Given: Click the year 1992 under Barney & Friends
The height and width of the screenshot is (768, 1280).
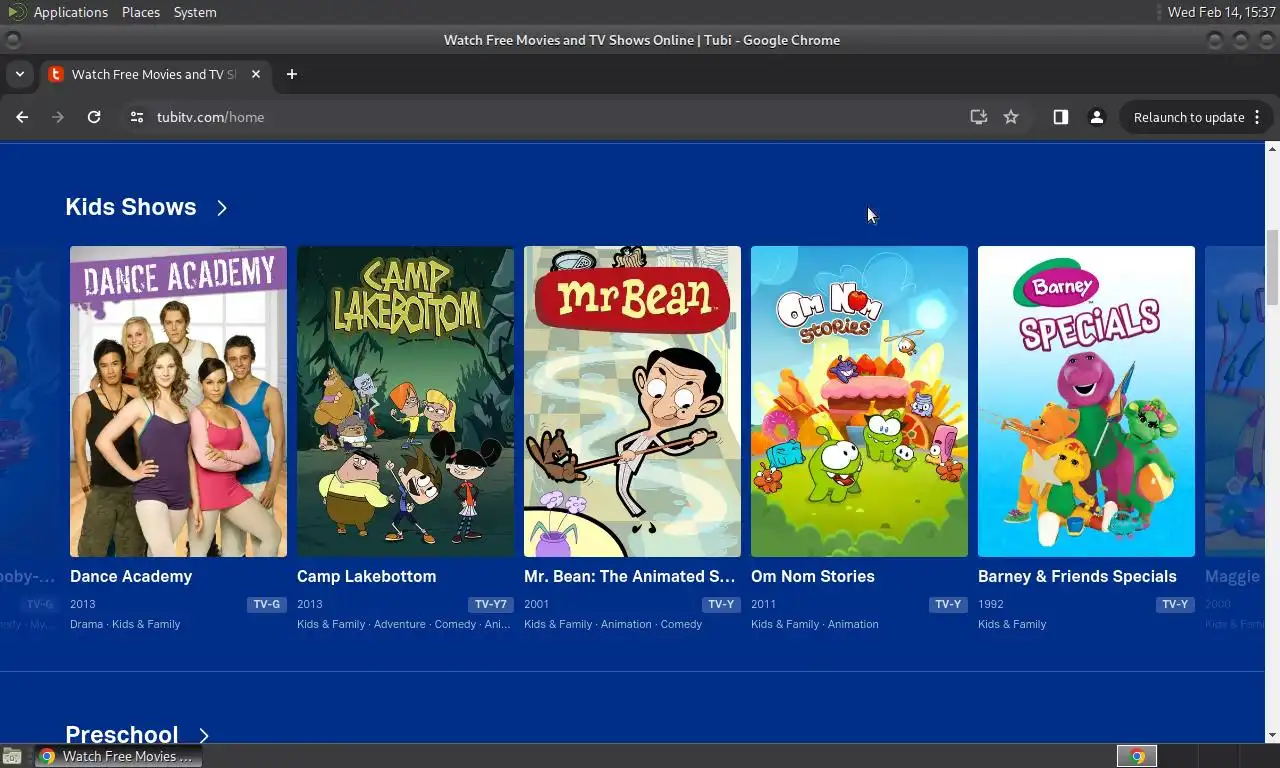Looking at the screenshot, I should point(991,604).
